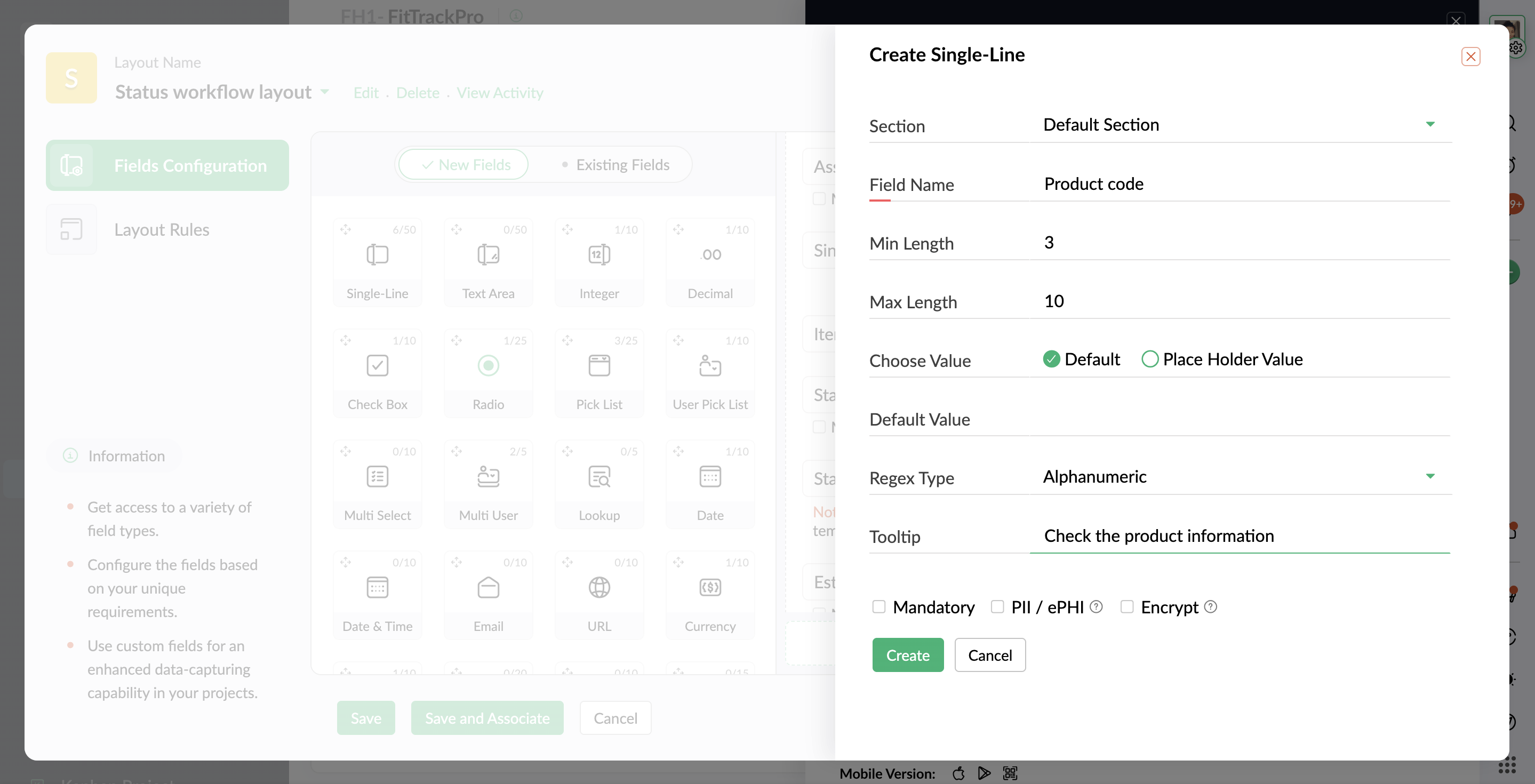Click the Tooltip input field
This screenshot has height=784, width=1535.
[1241, 535]
